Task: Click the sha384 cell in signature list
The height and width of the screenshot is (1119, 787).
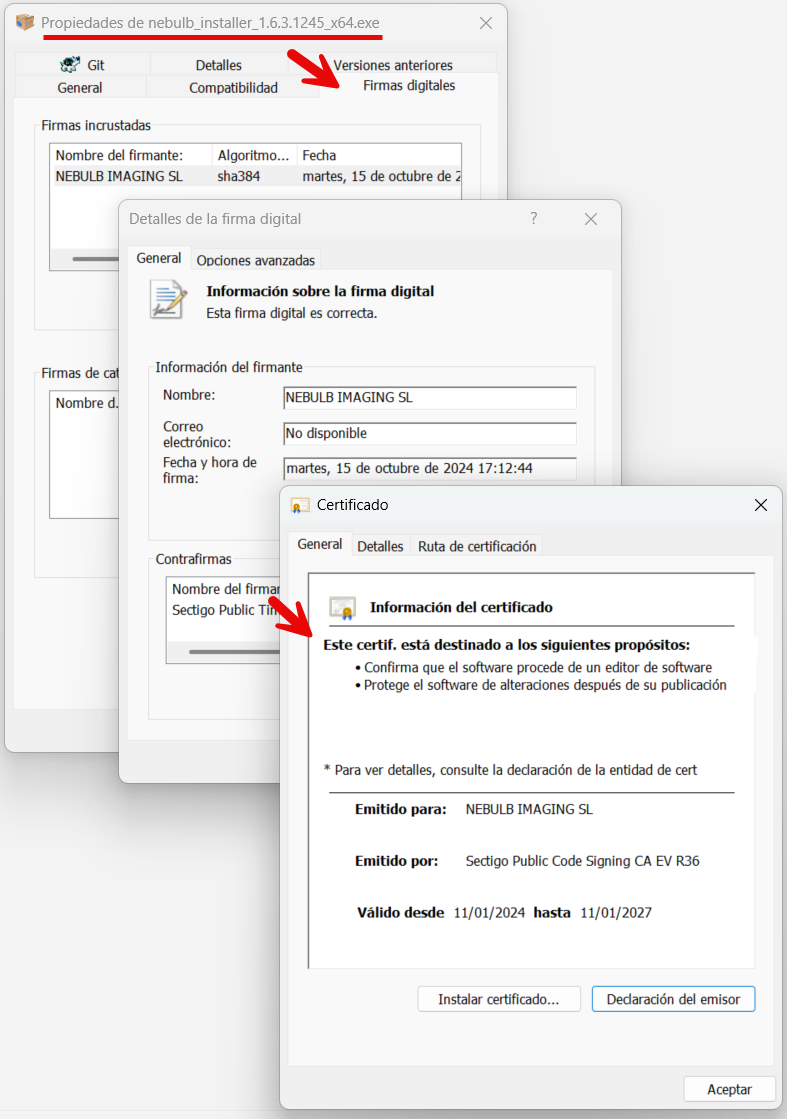Action: (x=239, y=176)
